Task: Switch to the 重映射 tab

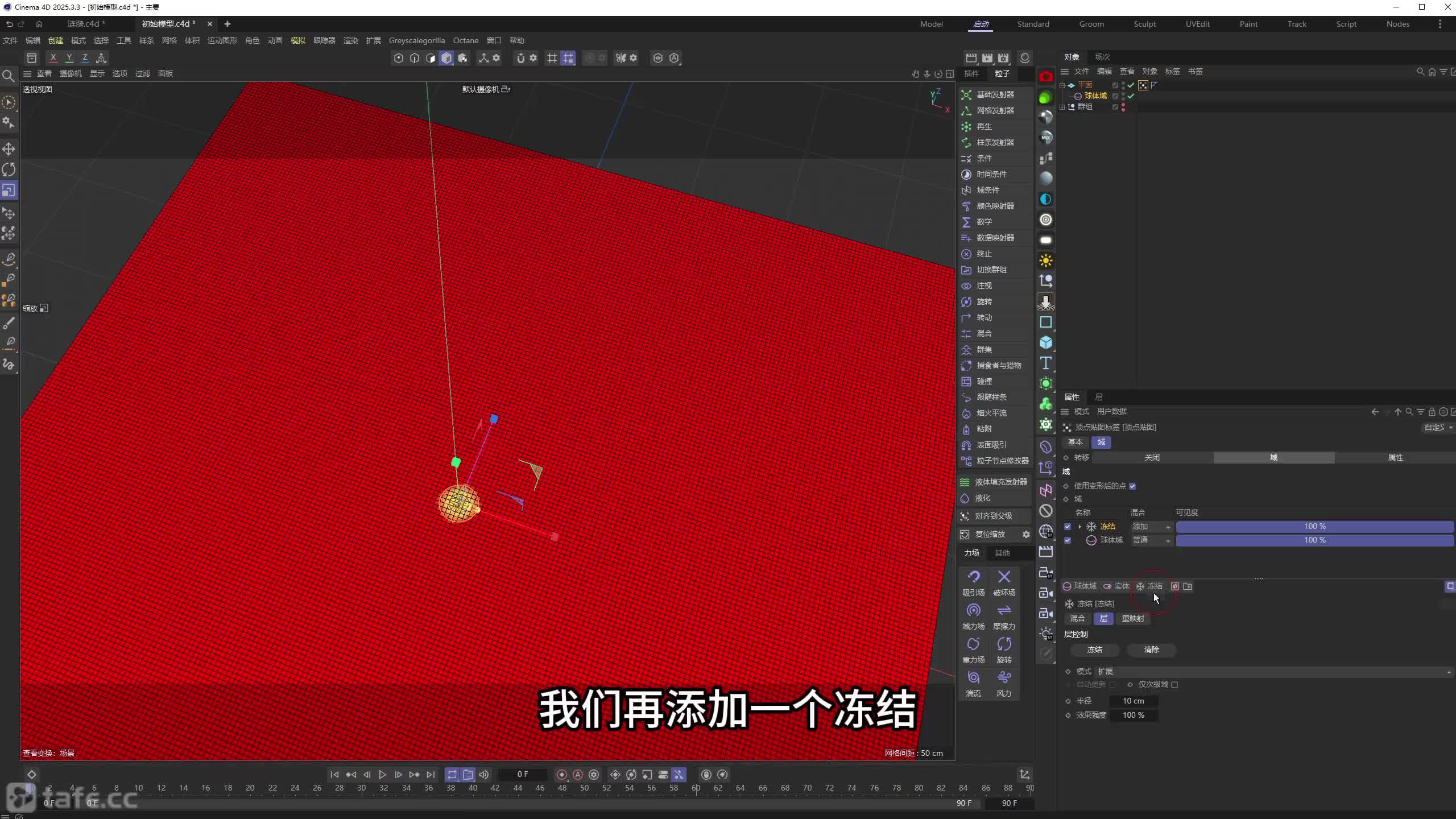Action: click(x=1132, y=618)
